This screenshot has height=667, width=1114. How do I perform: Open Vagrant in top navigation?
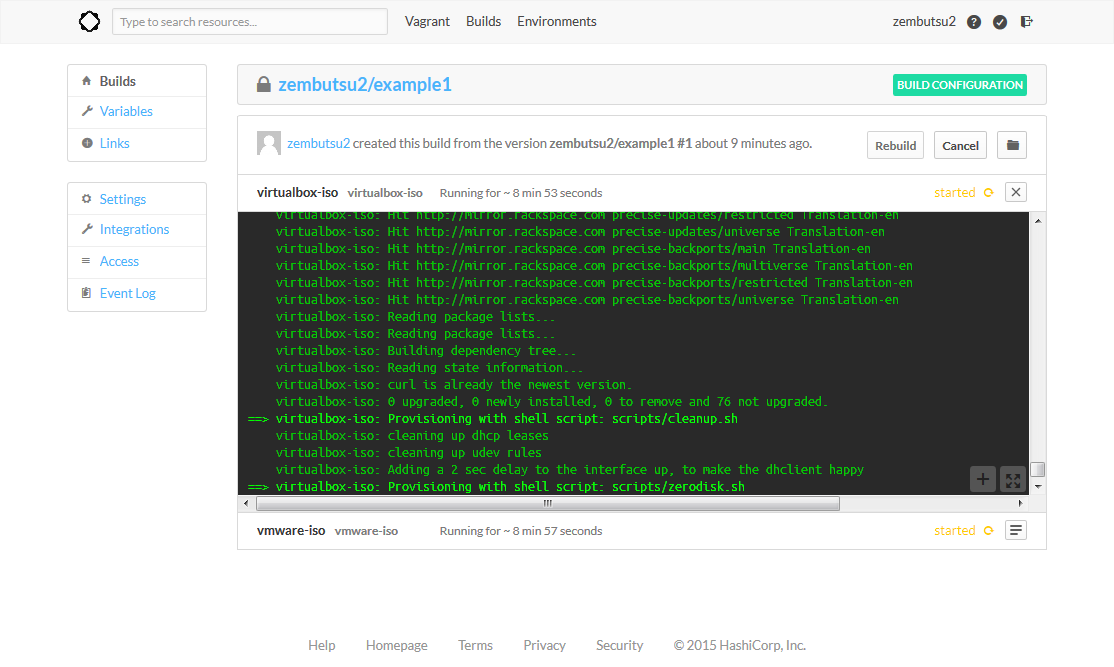click(x=427, y=21)
